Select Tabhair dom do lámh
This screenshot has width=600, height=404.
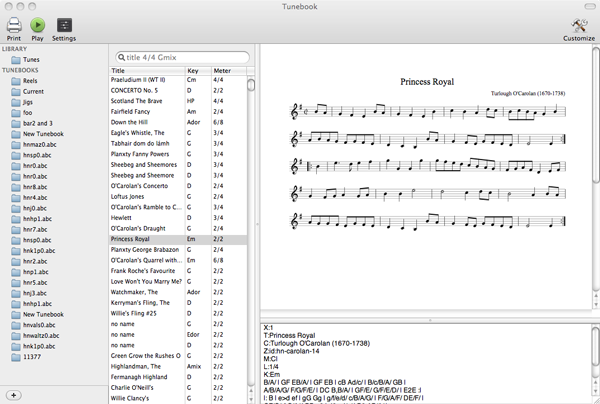pos(178,143)
